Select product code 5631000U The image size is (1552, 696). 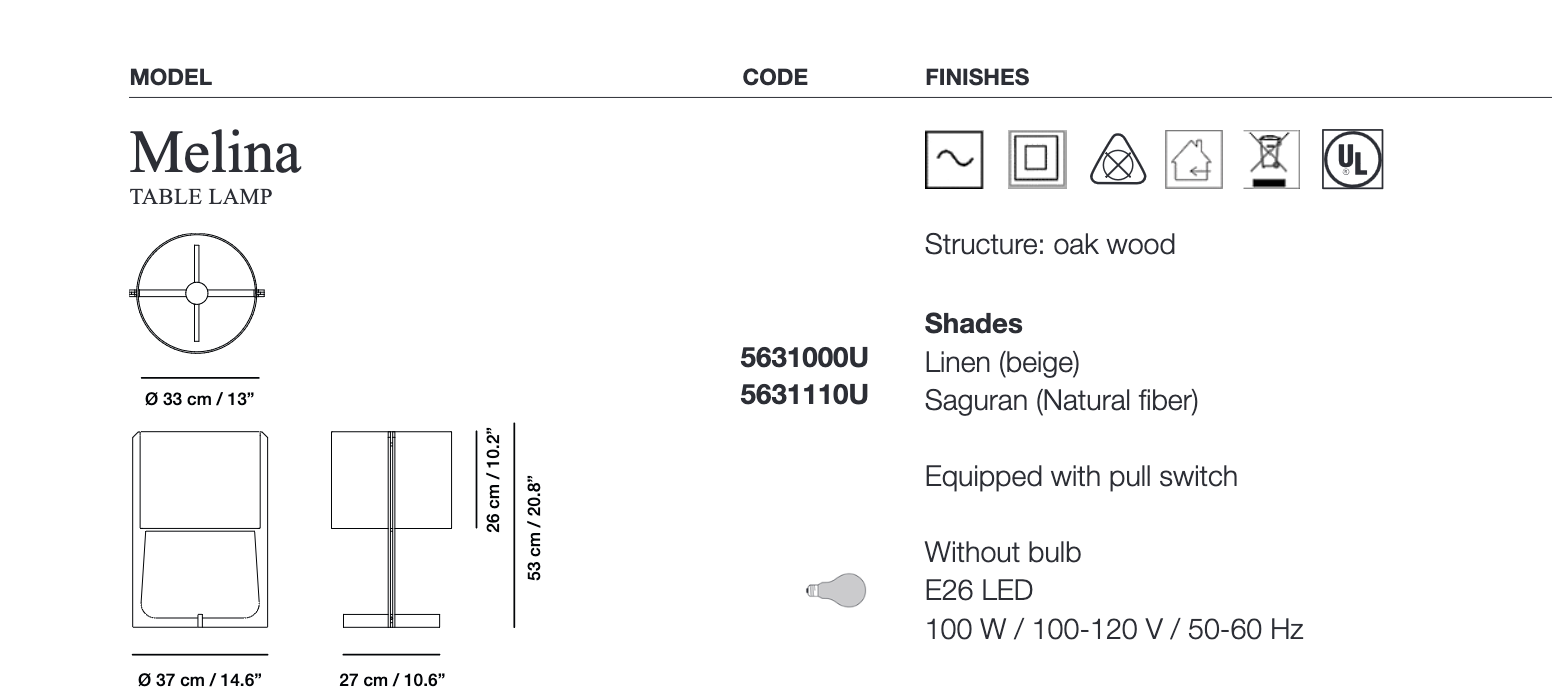click(804, 358)
